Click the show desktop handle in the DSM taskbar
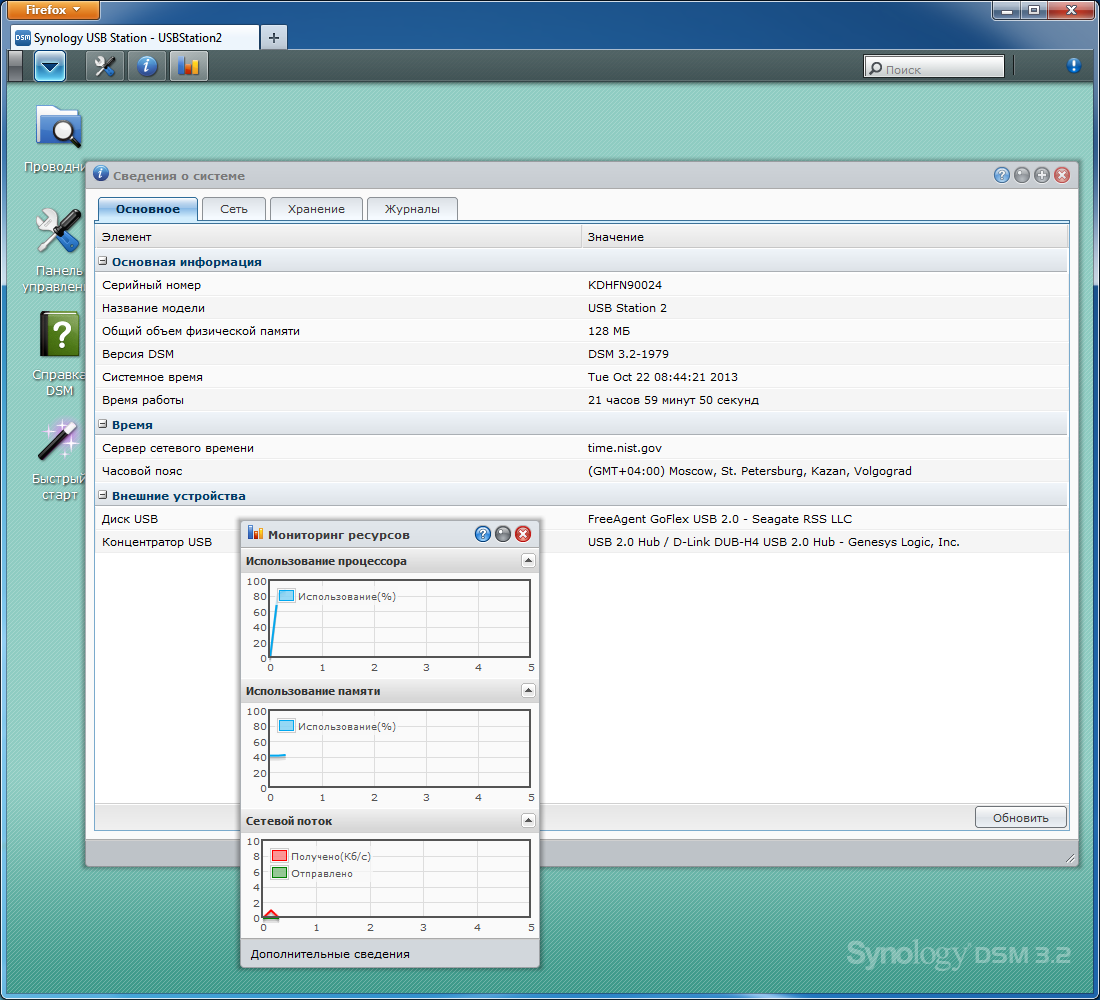1100x1000 pixels. point(15,67)
